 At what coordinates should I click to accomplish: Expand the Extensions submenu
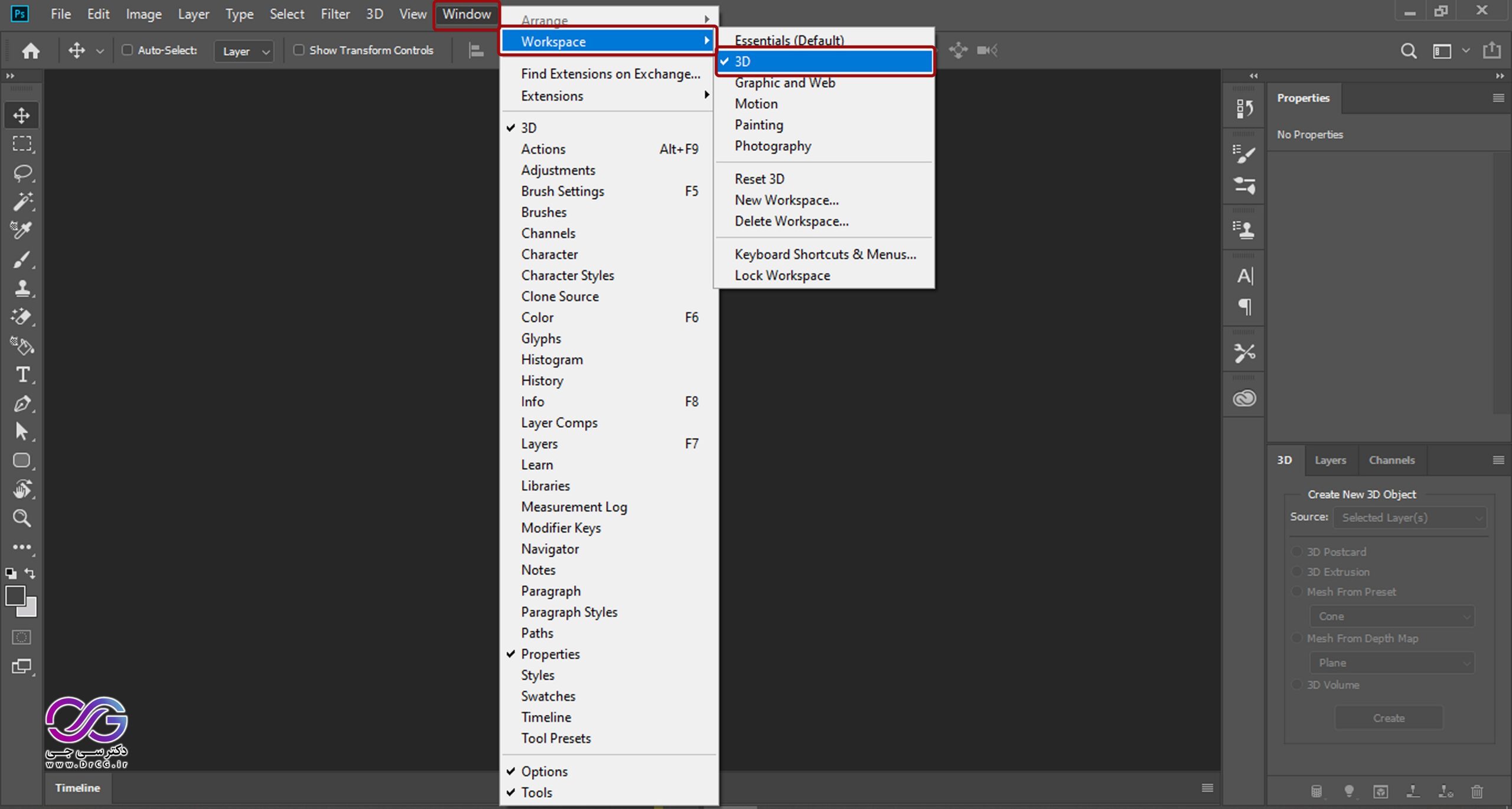[608, 96]
